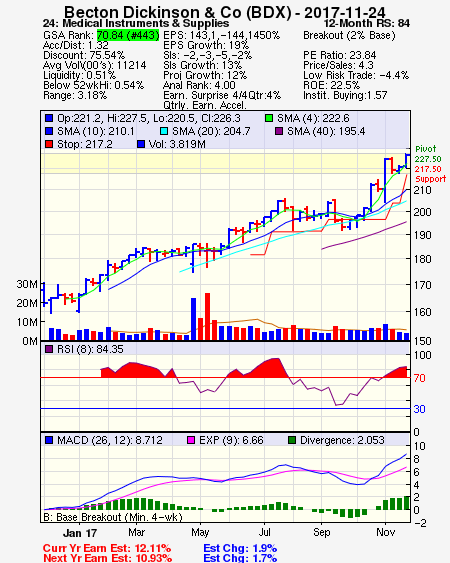Screen dimensions: 450x563
Task: Click the Anal Rank: 4.00 line
Action: coord(199,85)
